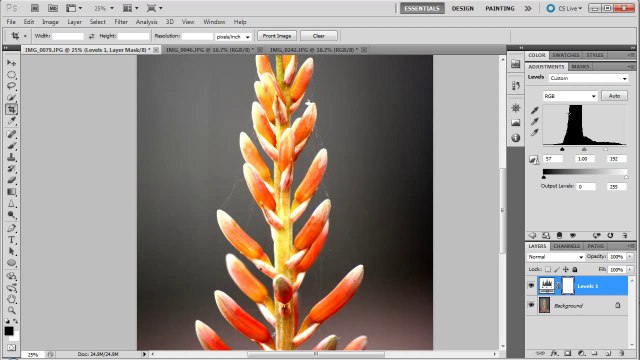Click the Front Image button

277,36
